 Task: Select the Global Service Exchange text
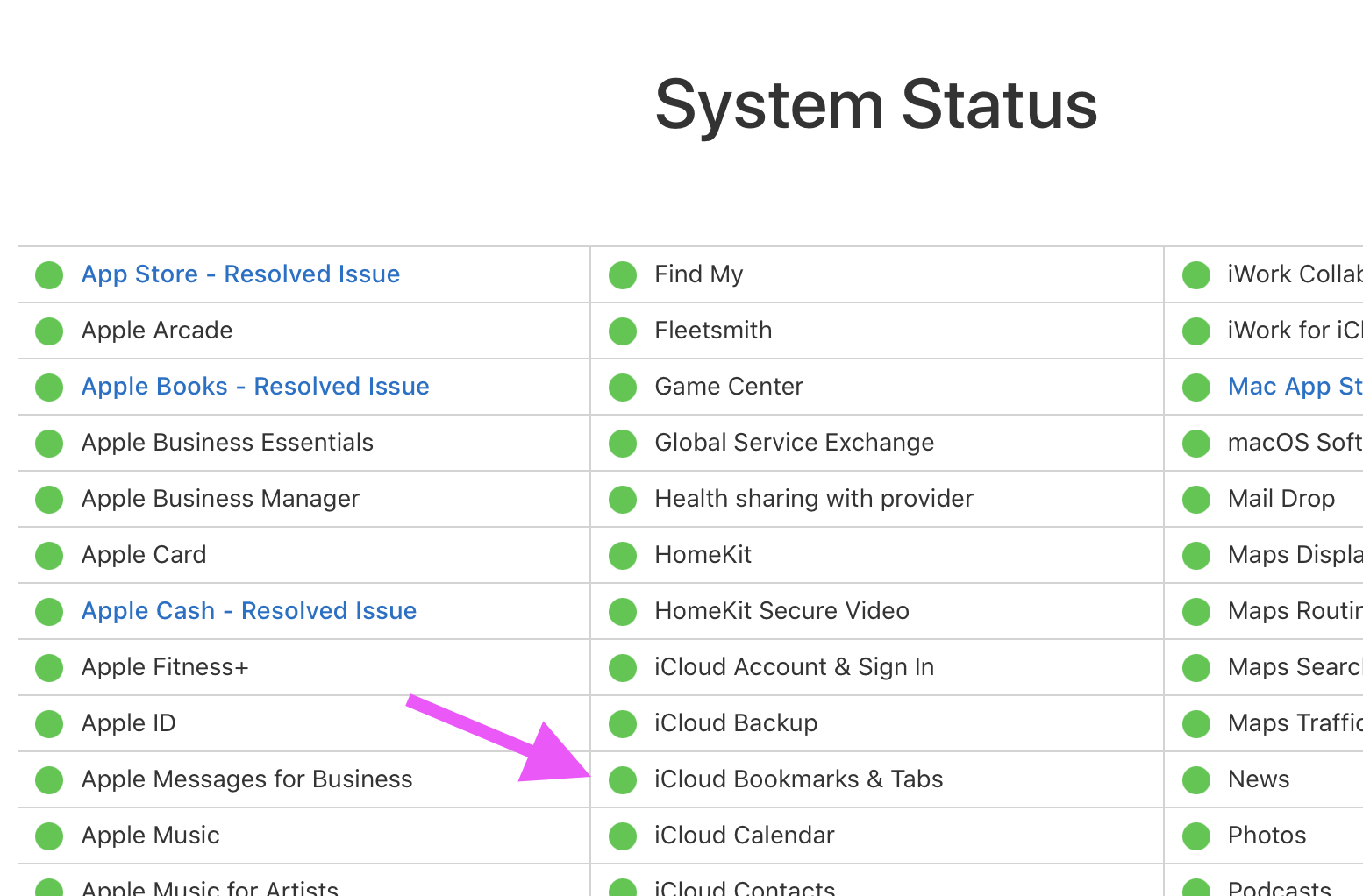coord(795,443)
